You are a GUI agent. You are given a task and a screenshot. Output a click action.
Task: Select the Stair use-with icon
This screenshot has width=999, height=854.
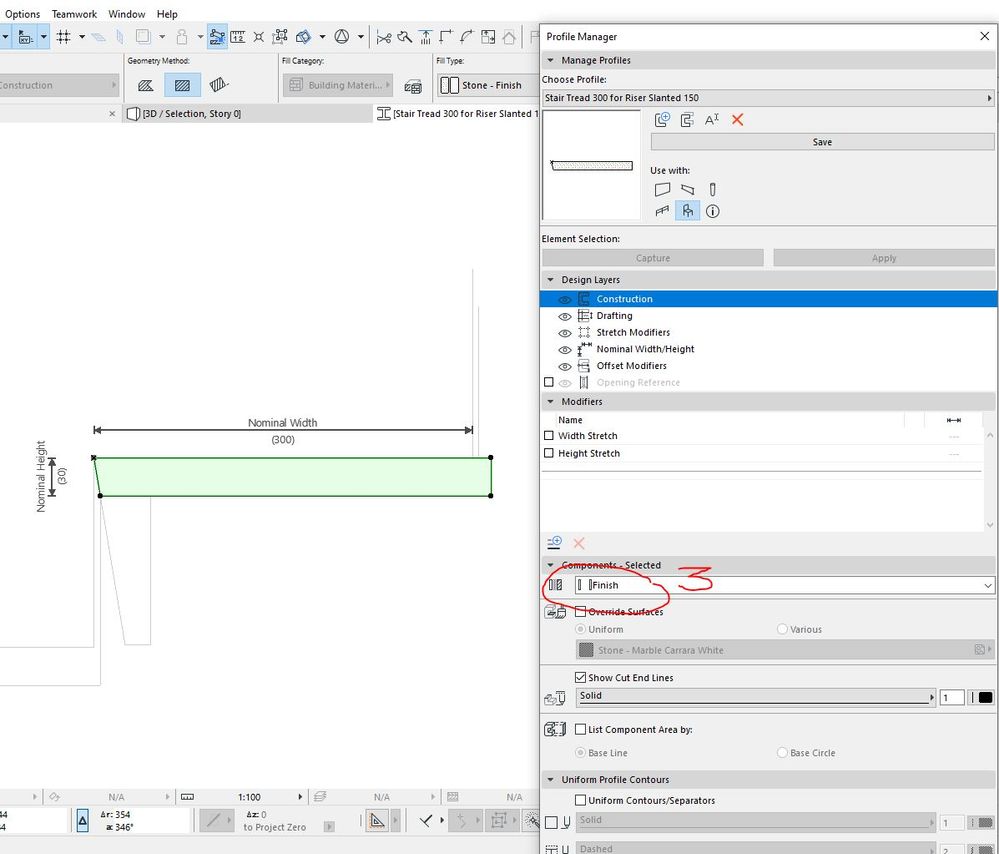[687, 211]
